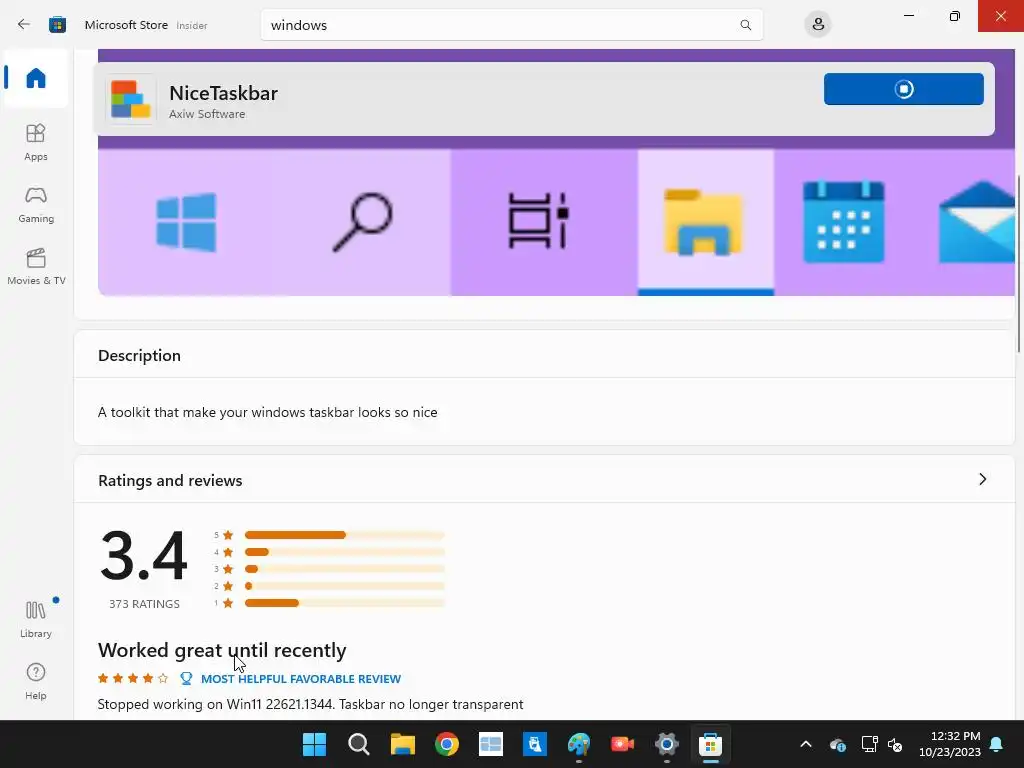1024x768 pixels.
Task: Select the 2-star rating bar
Action: pyautogui.click(x=344, y=586)
